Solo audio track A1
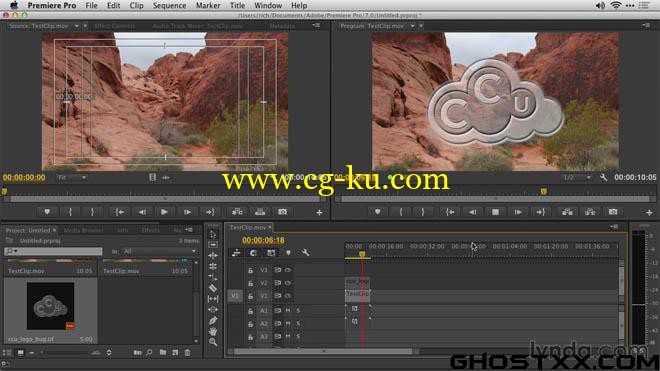 pyautogui.click(x=298, y=310)
